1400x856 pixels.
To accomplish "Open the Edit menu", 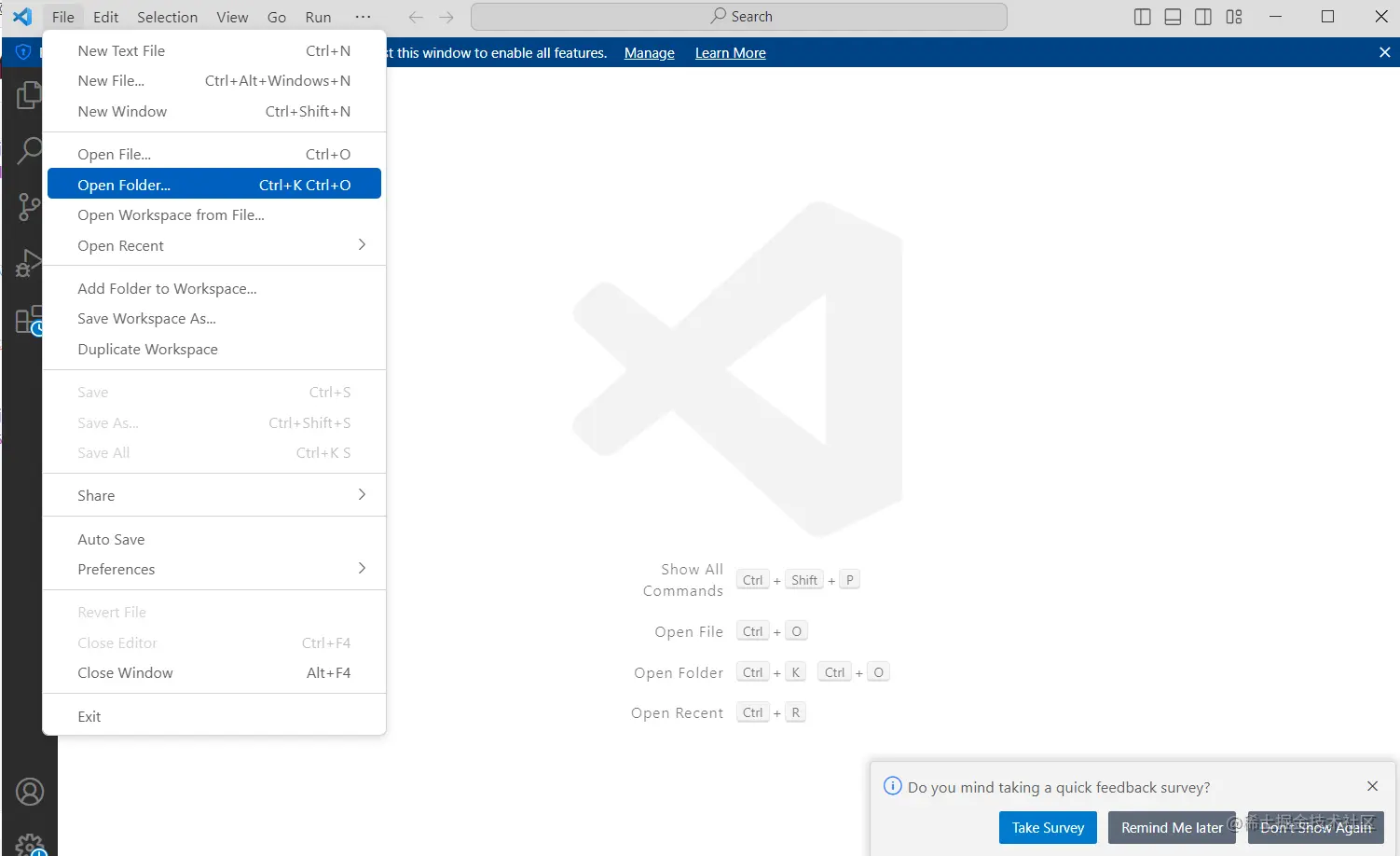I will (x=105, y=17).
